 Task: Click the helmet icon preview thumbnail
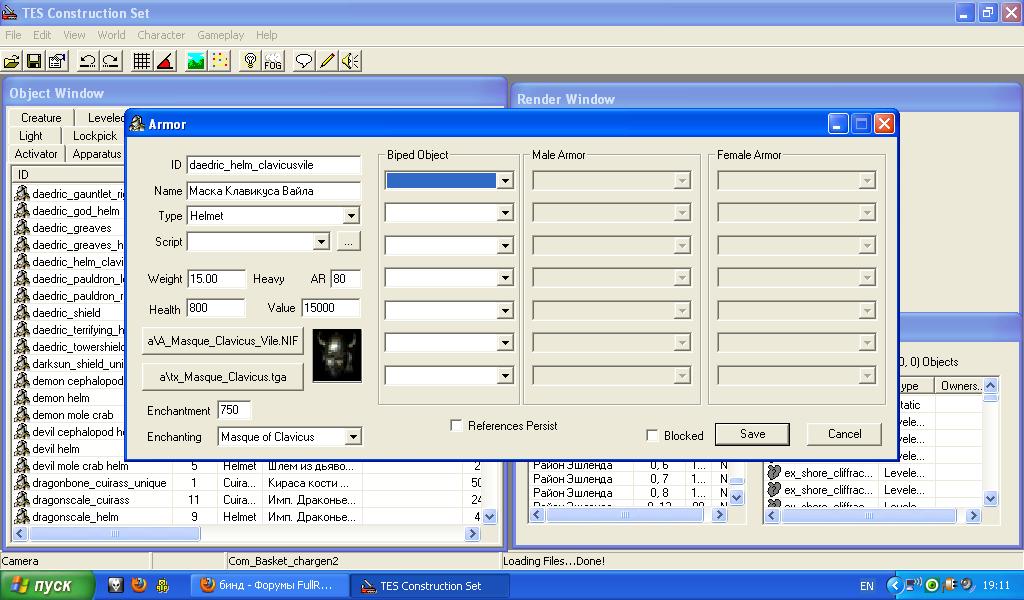coord(337,356)
